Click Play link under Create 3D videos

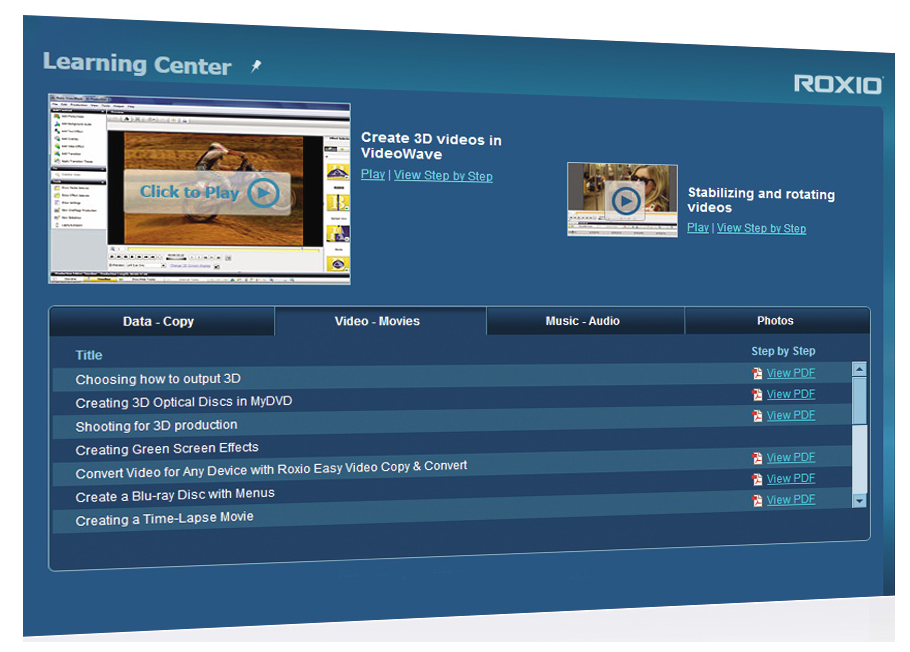[x=372, y=175]
